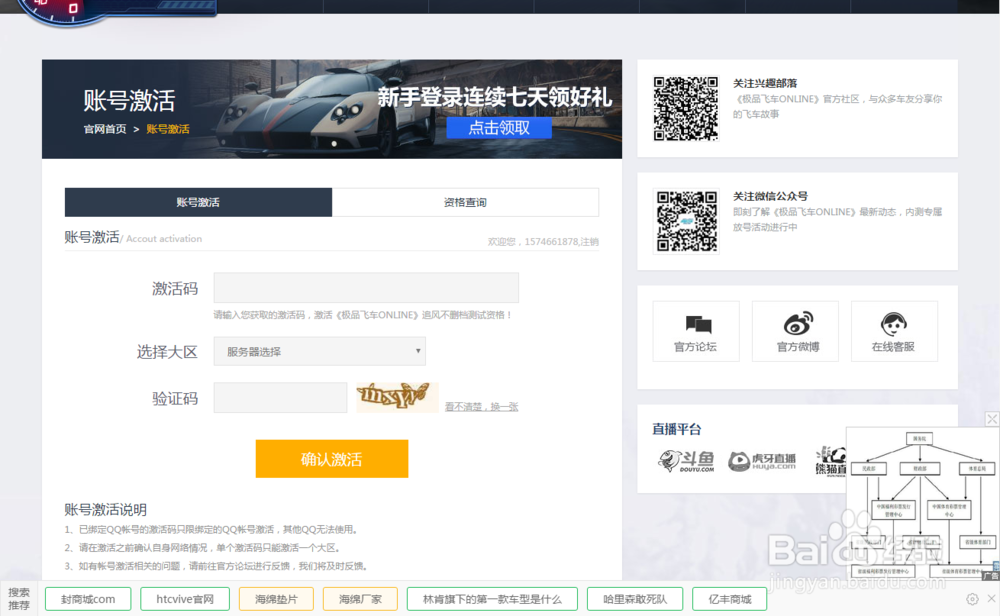
Task: Click the 直播平台 heading
Action: click(x=677, y=429)
